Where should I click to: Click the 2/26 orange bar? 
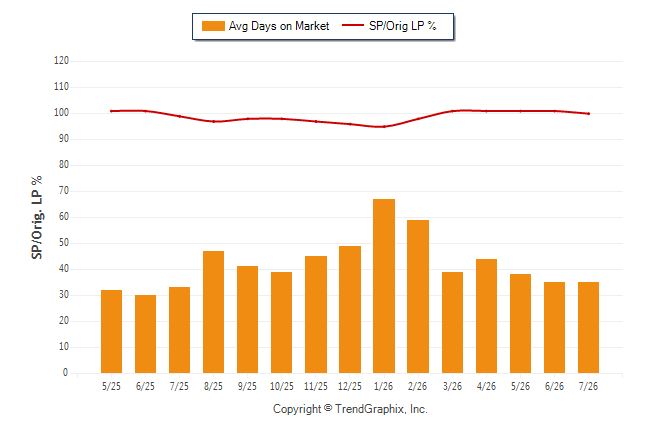[x=418, y=296]
